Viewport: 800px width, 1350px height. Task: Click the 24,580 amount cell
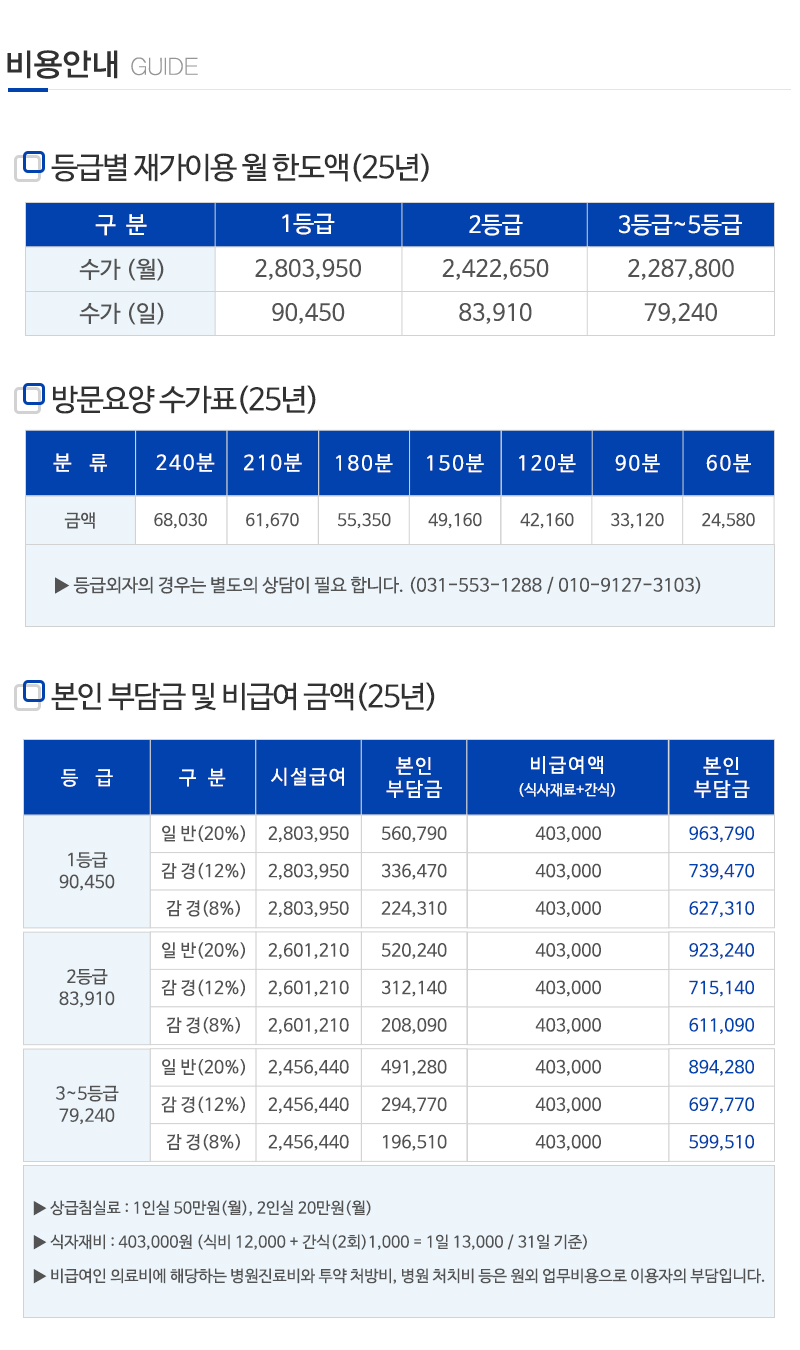(x=728, y=520)
